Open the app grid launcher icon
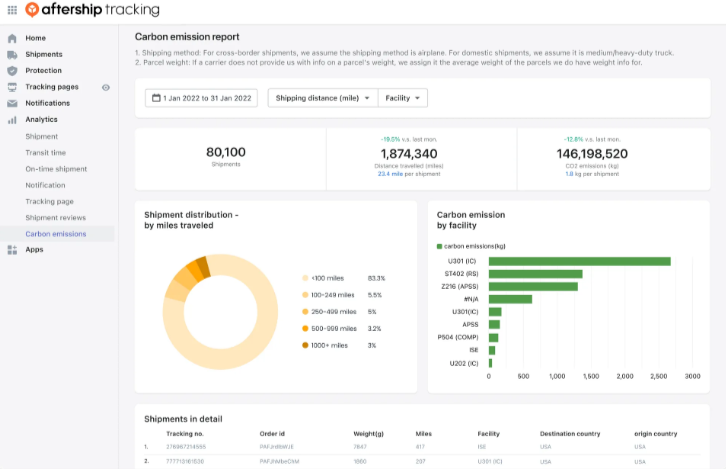This screenshot has height=469, width=726. [x=11, y=10]
